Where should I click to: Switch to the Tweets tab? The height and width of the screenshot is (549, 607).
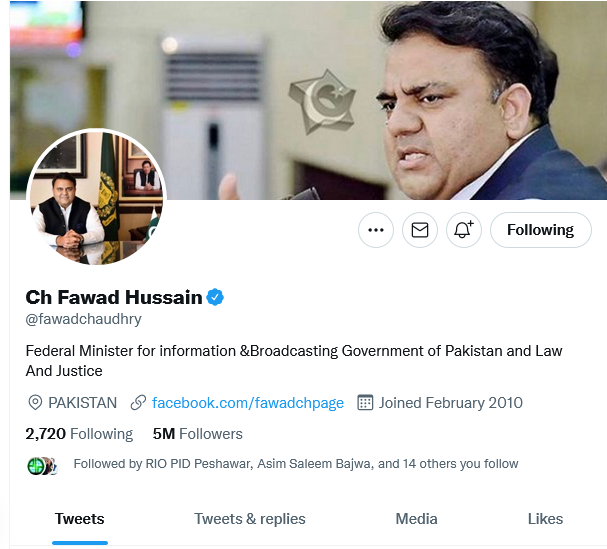(80, 519)
